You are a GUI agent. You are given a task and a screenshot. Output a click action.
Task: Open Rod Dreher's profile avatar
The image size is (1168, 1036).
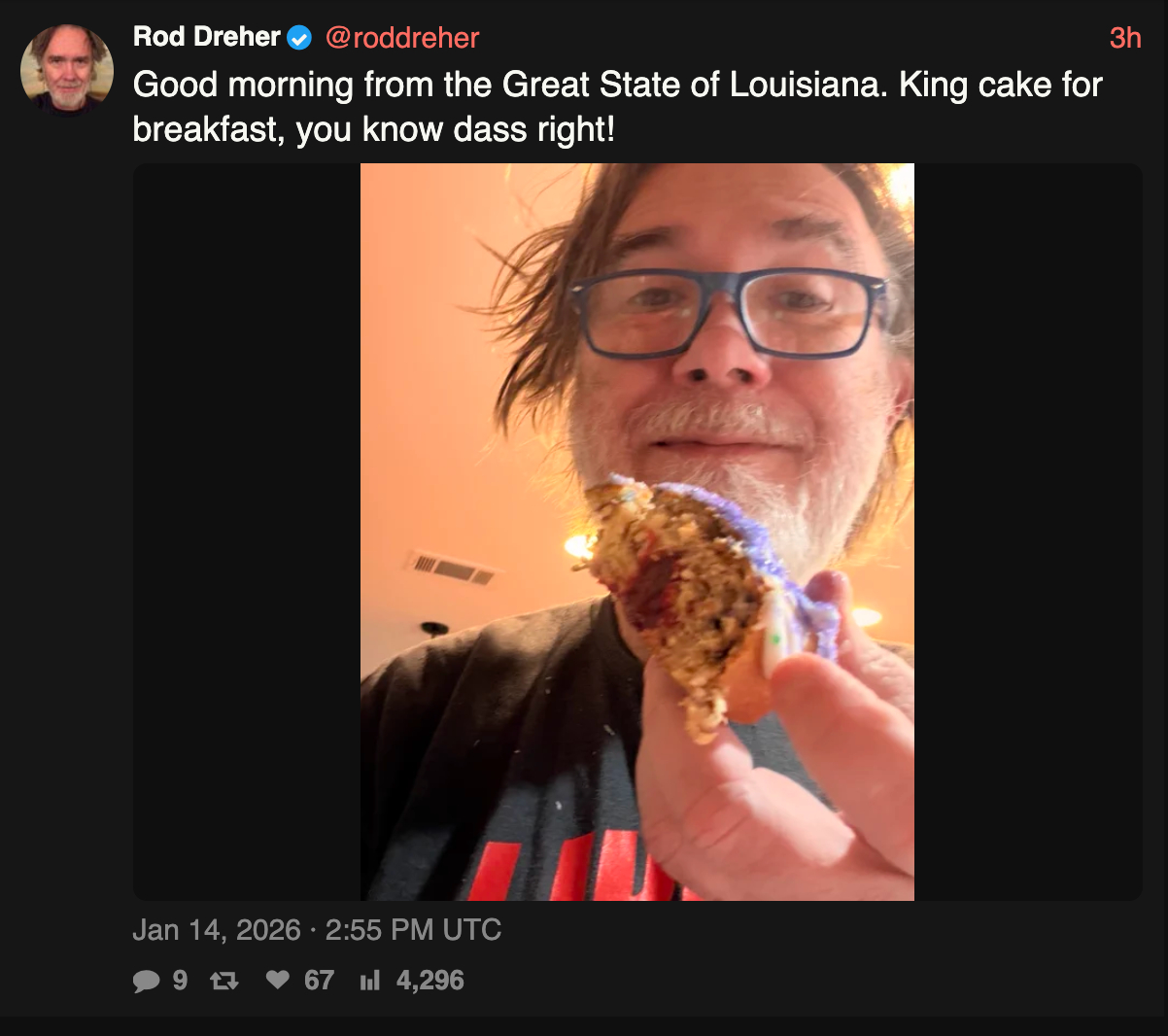click(x=67, y=70)
